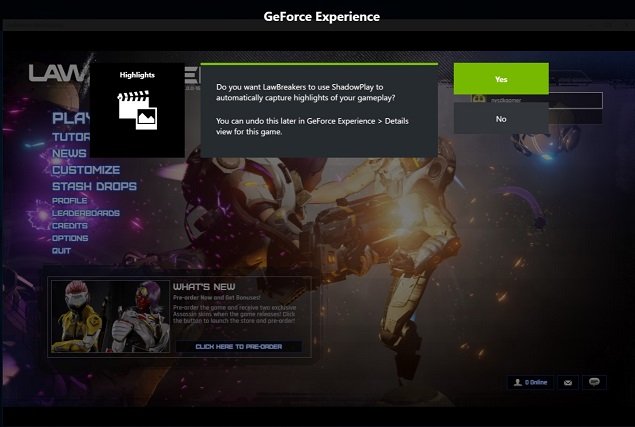Open CREDITS from the game menu
635x427 pixels.
70,226
